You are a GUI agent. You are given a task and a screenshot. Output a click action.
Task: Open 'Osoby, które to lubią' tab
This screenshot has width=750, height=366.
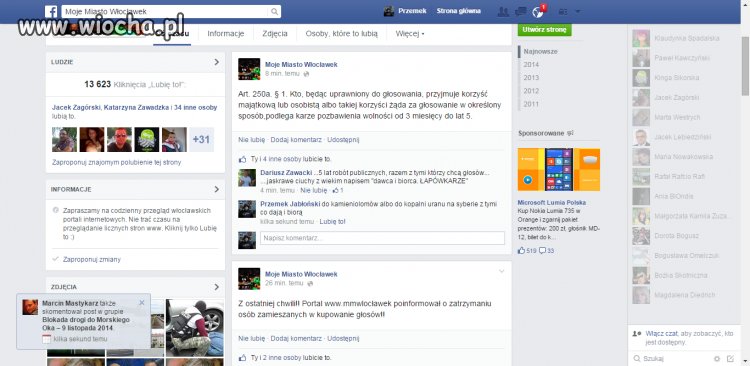tap(342, 33)
